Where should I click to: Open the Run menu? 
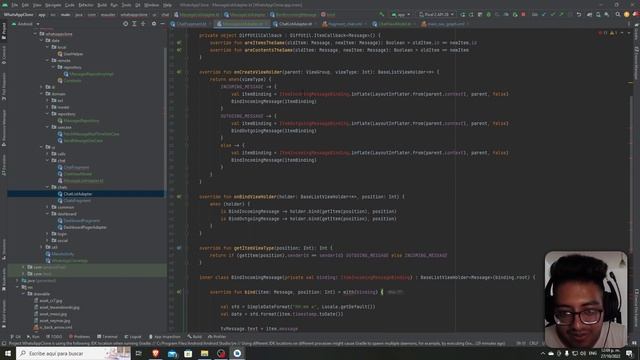(x=114, y=5)
